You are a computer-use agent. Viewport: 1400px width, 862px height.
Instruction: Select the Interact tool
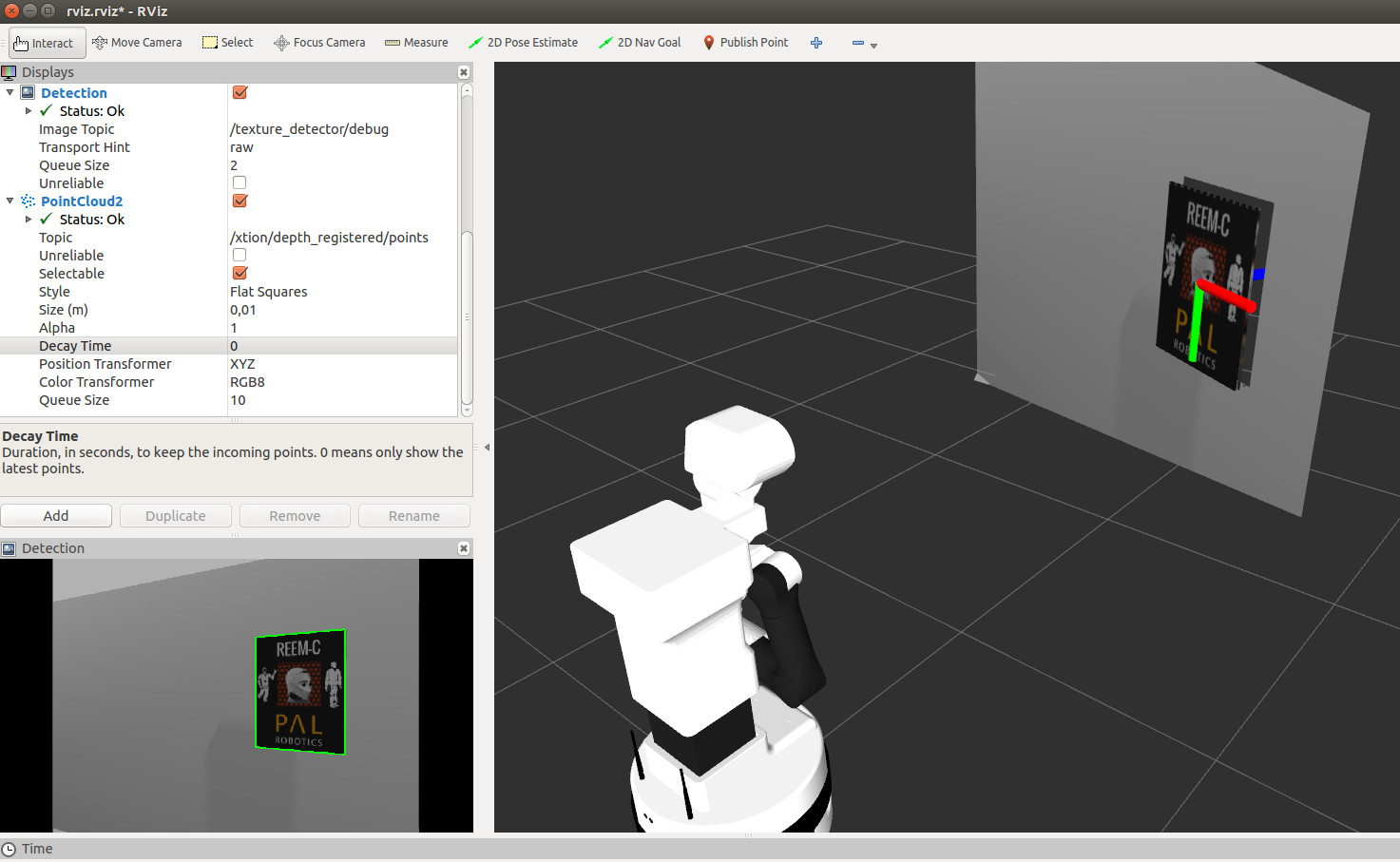[44, 43]
